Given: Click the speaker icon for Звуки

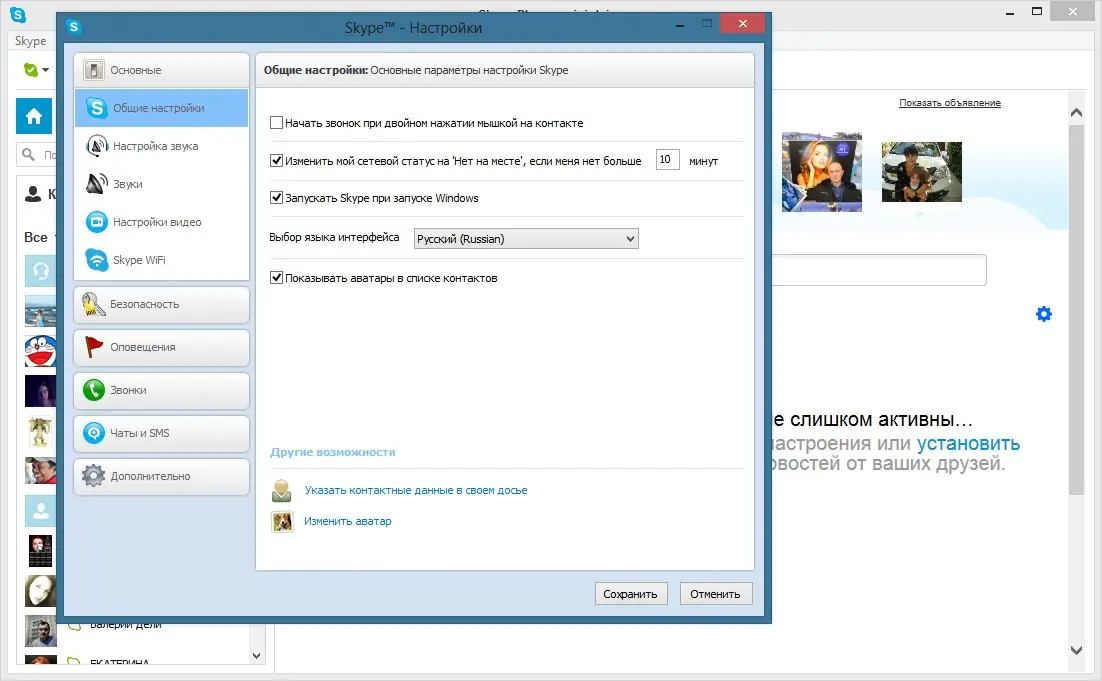Looking at the screenshot, I should pyautogui.click(x=96, y=183).
